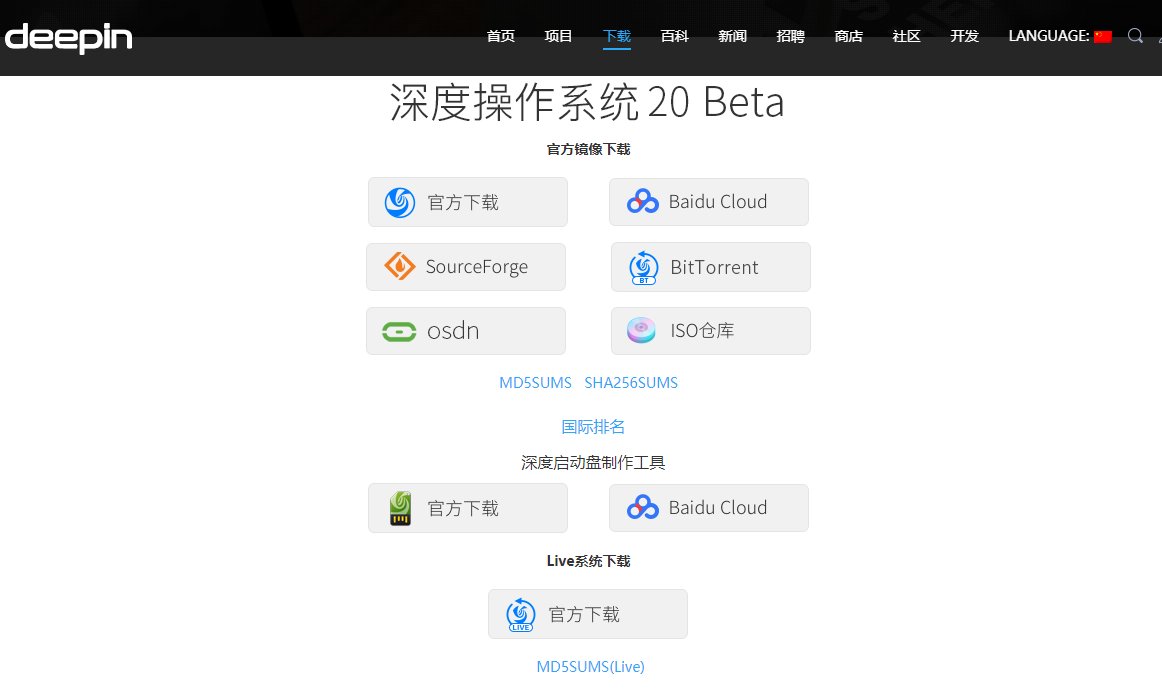Click Baidu Cloud for boot maker tool

tap(708, 508)
